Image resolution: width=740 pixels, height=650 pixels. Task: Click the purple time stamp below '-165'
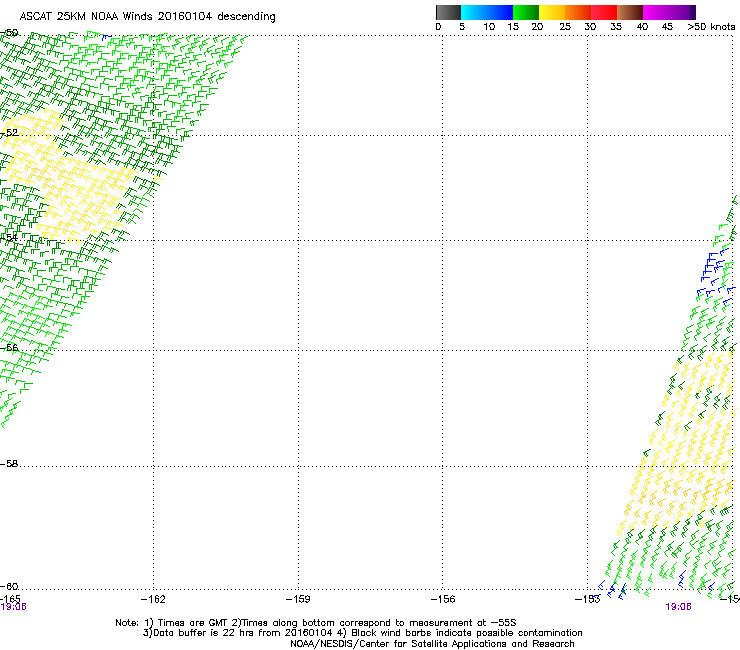click(x=13, y=607)
